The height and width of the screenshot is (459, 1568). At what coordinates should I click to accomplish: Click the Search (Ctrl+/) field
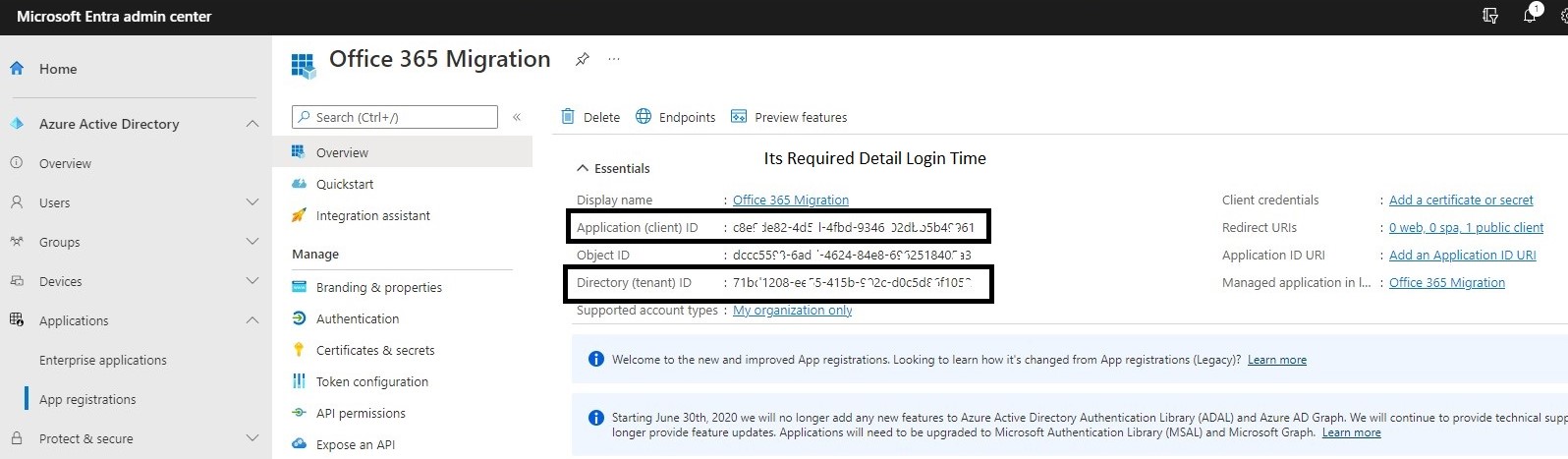395,117
